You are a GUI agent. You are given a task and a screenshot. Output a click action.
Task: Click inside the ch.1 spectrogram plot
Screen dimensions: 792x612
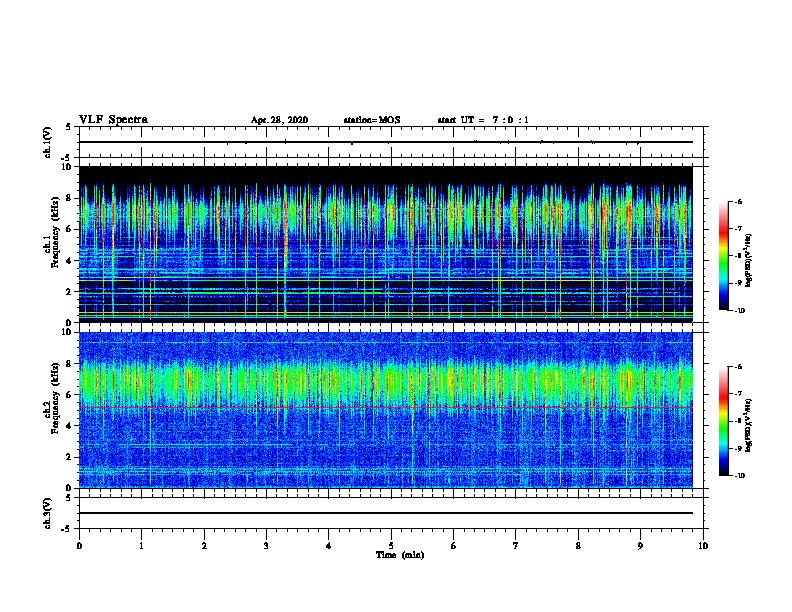[385, 244]
